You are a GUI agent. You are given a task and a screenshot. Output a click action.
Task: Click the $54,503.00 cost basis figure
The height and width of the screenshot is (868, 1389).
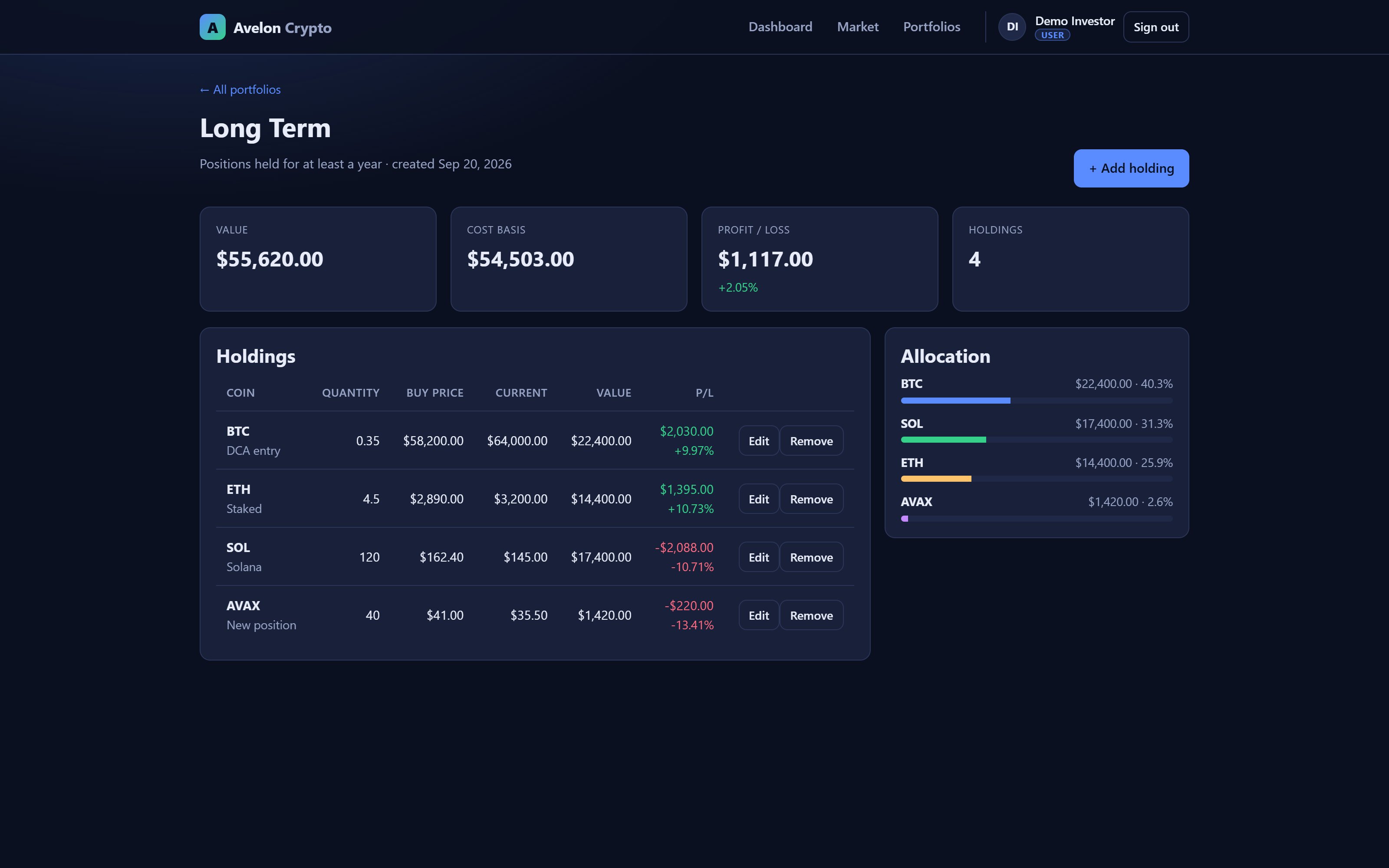[520, 259]
